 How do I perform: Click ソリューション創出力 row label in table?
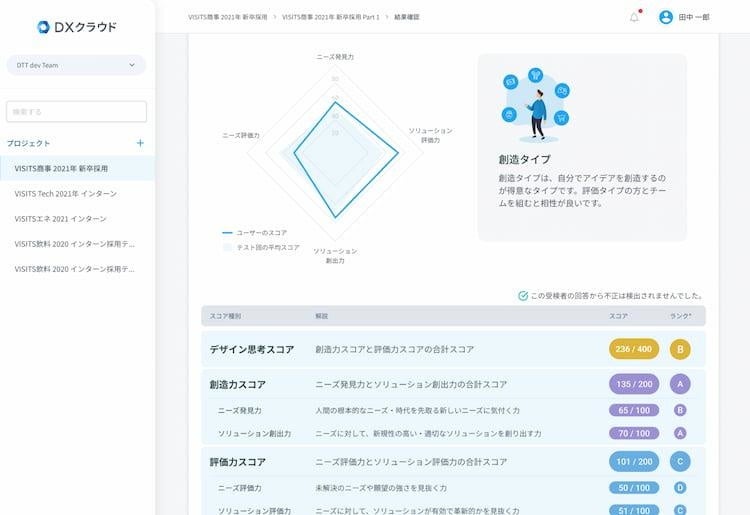[254, 434]
